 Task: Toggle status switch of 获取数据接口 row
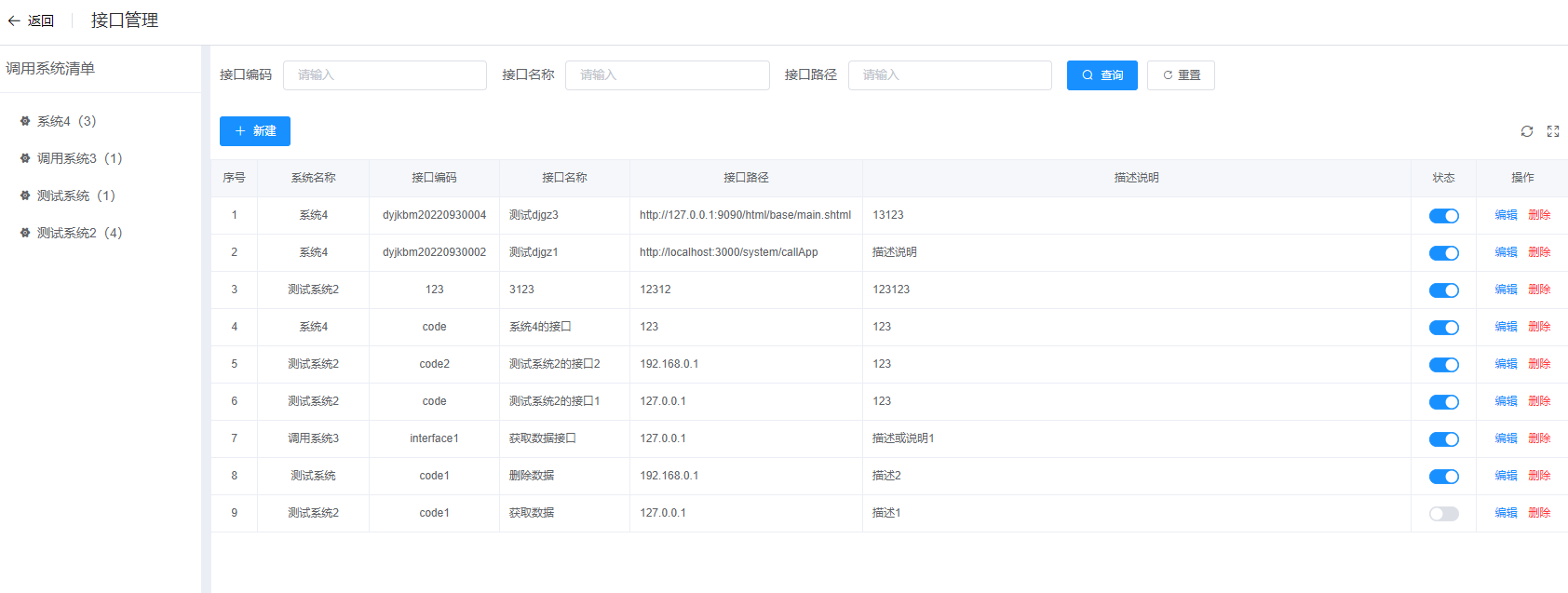(1443, 439)
